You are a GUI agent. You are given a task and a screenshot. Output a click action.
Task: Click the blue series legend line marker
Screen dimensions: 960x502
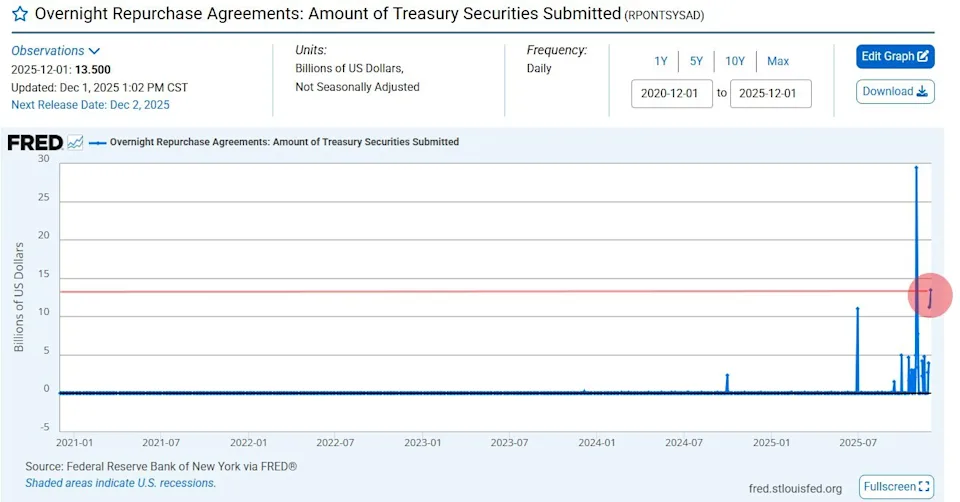click(x=97, y=142)
